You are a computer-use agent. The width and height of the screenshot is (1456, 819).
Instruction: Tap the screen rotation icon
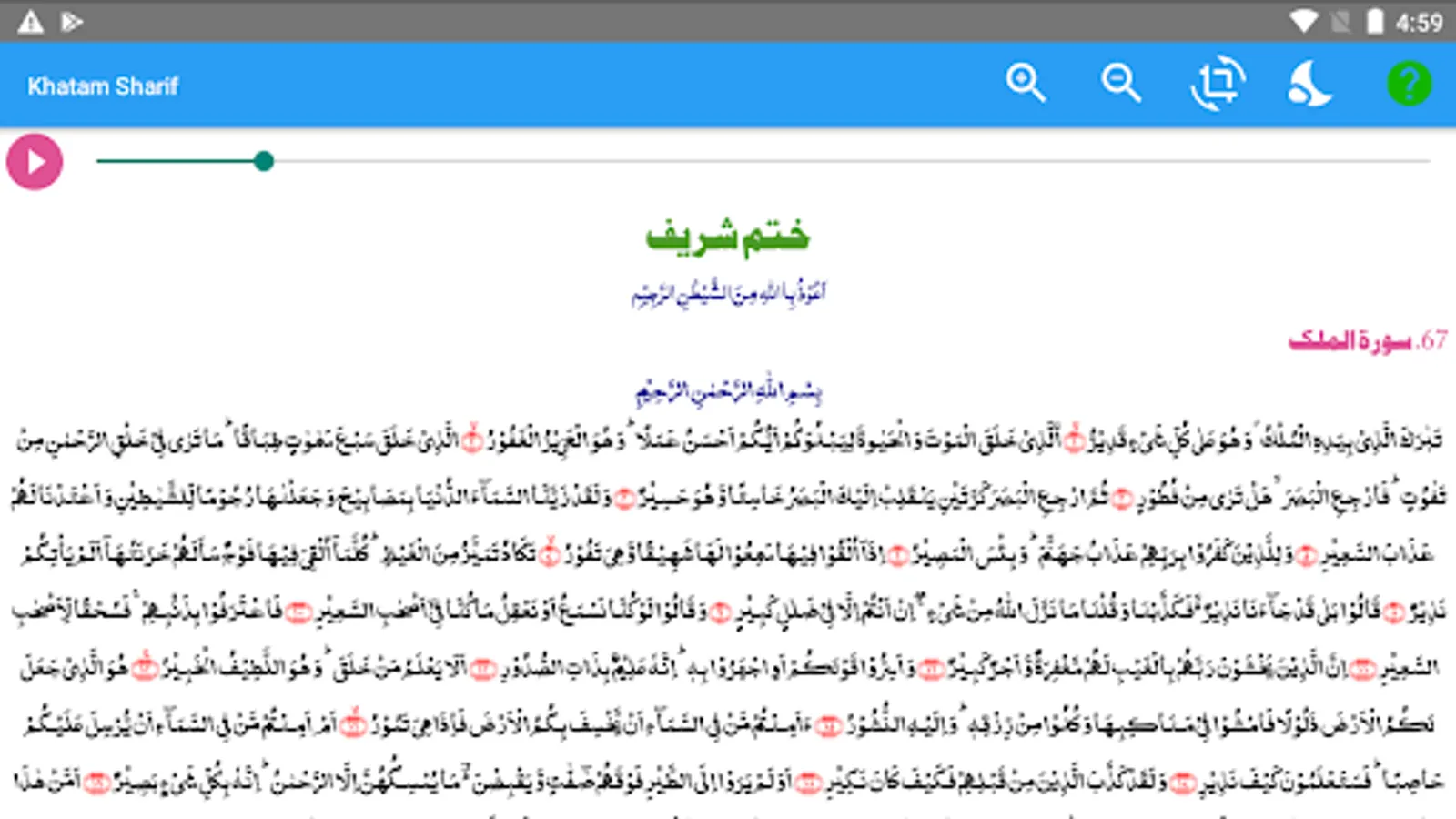(1218, 84)
